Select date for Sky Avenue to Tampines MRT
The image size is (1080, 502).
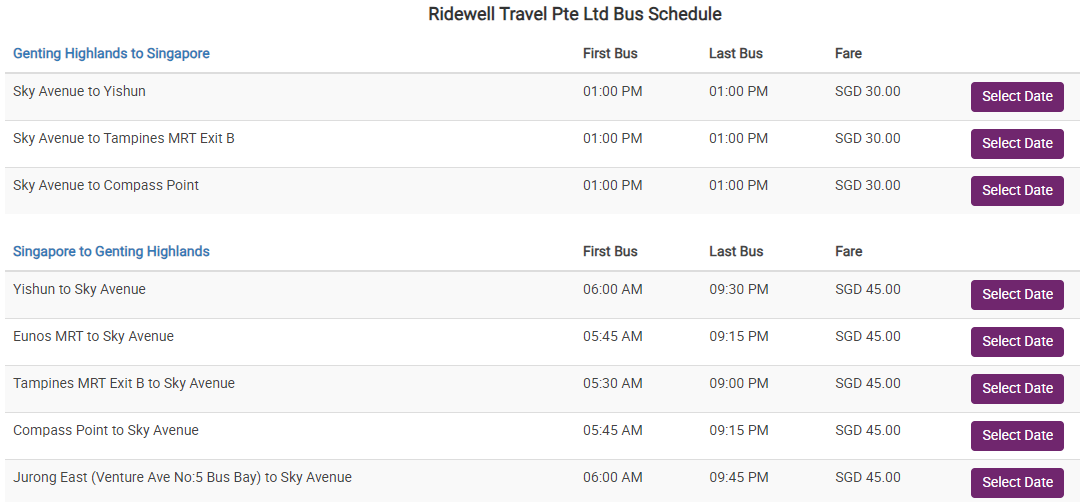[1017, 144]
